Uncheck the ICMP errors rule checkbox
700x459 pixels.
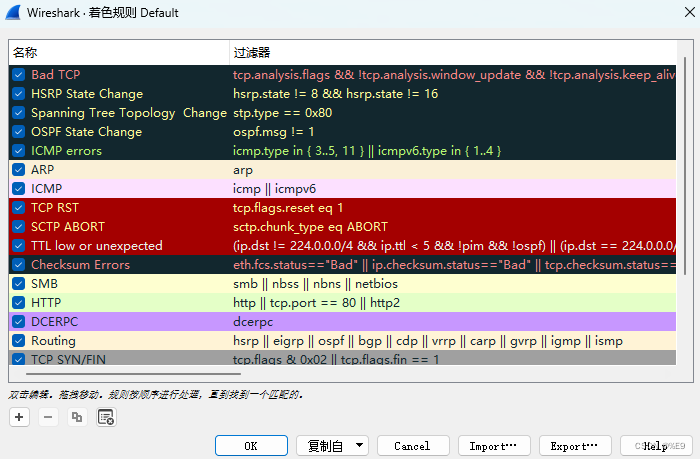click(x=18, y=150)
